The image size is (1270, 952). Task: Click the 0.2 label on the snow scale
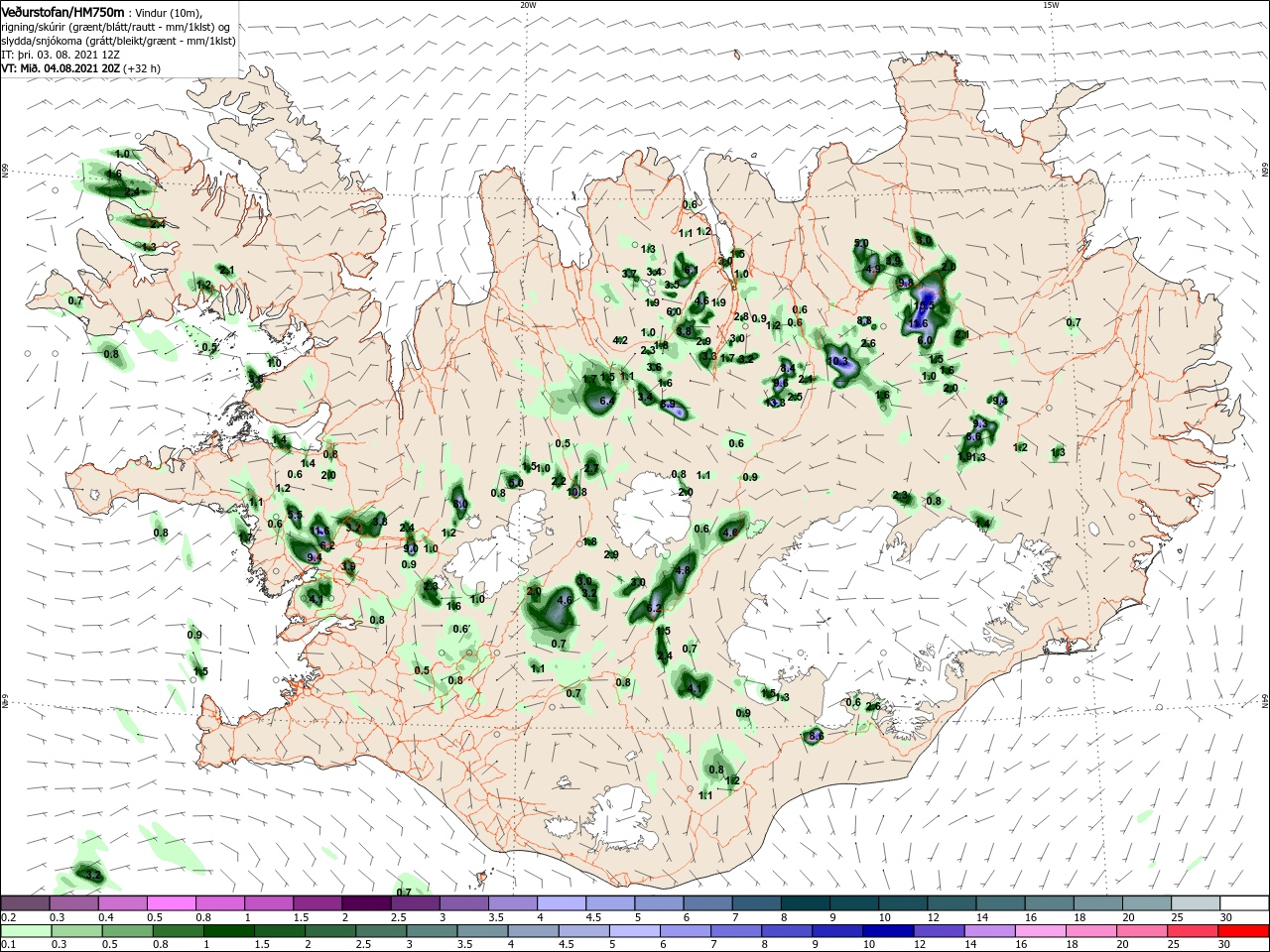click(8, 918)
